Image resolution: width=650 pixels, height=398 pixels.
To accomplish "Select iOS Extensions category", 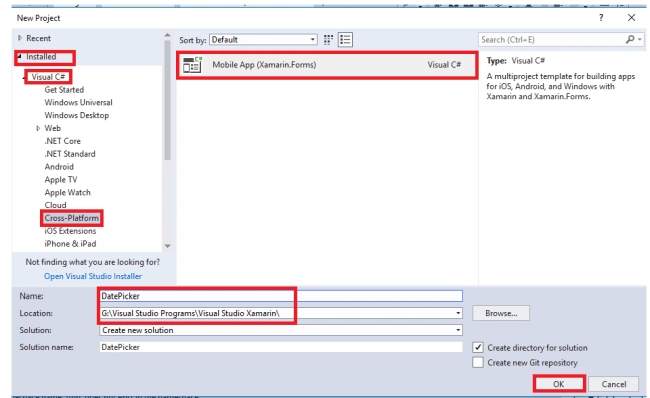I will (x=70, y=231).
